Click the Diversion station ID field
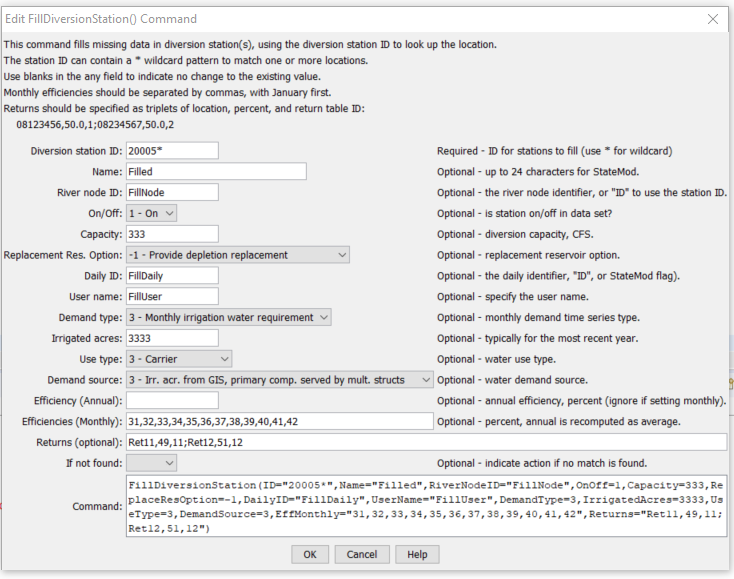Image resolution: width=734 pixels, height=579 pixels. pos(172,151)
